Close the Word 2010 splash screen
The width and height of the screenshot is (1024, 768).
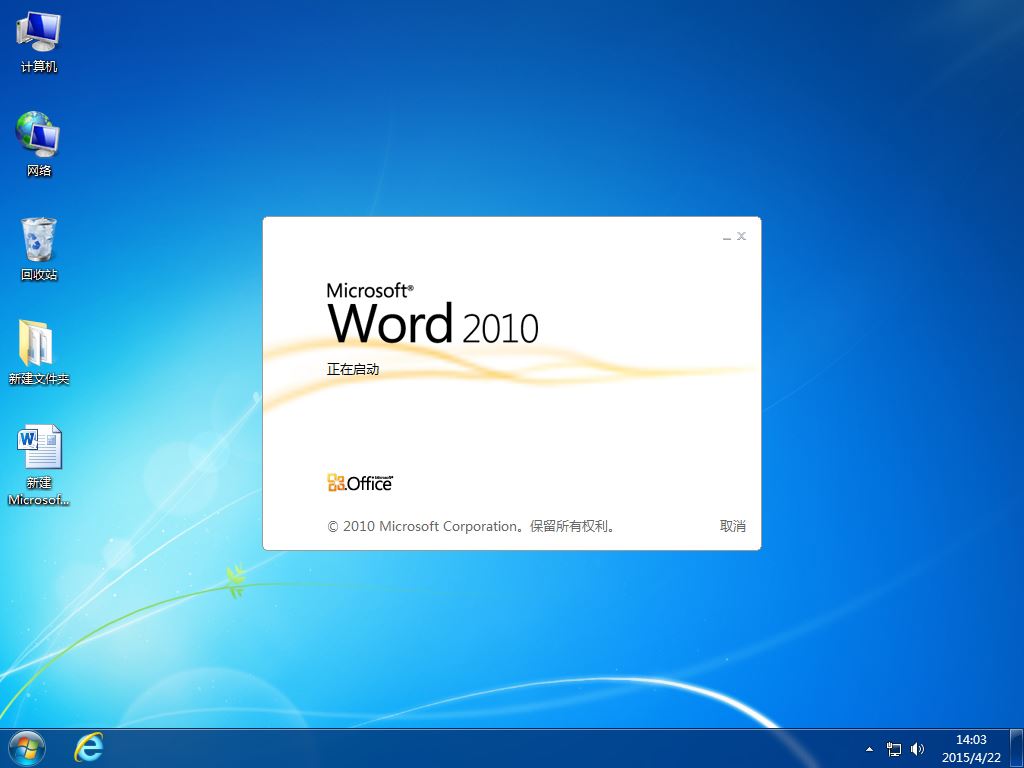(741, 236)
